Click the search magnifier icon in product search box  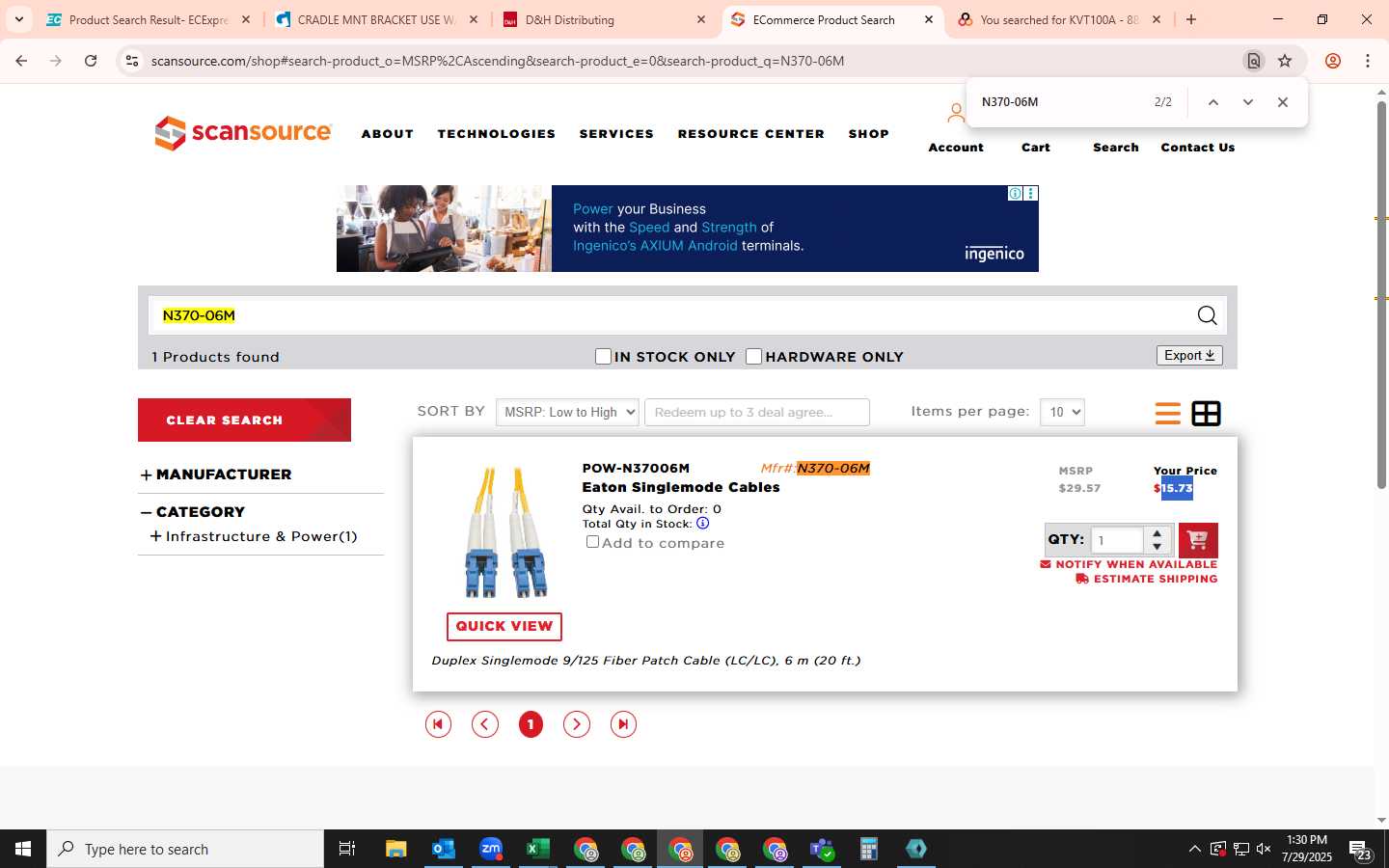click(x=1207, y=315)
